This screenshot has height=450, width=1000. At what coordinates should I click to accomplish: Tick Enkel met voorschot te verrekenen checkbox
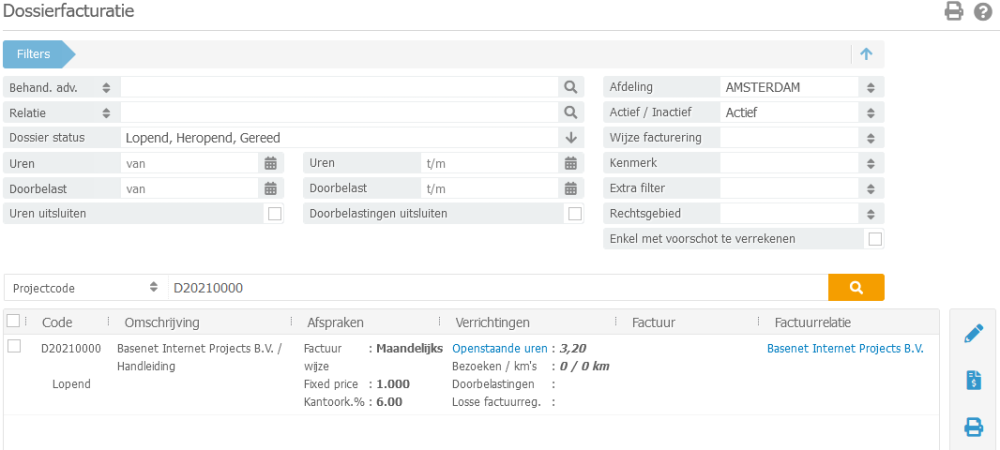pyautogui.click(x=875, y=239)
